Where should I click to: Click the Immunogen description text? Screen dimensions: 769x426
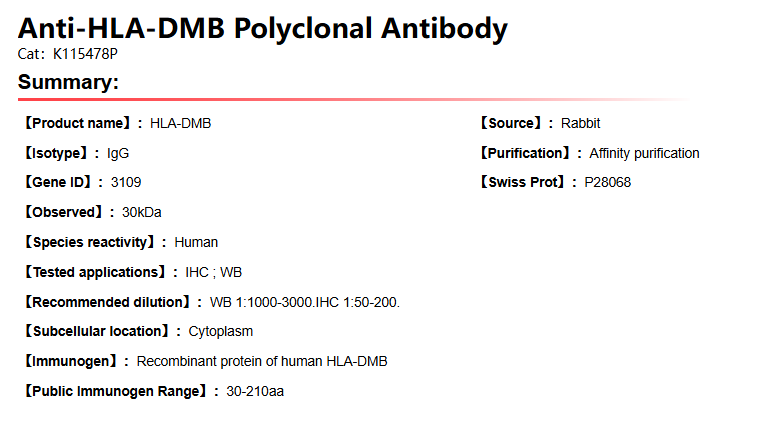tap(262, 361)
